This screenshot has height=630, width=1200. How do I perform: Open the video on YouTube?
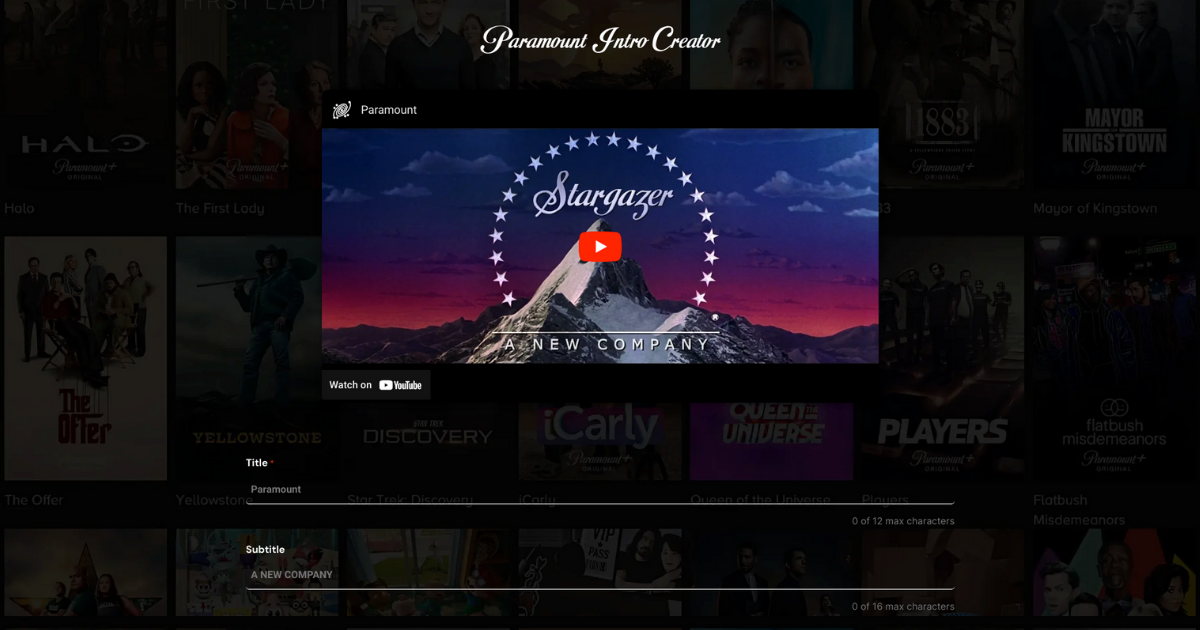[x=375, y=384]
